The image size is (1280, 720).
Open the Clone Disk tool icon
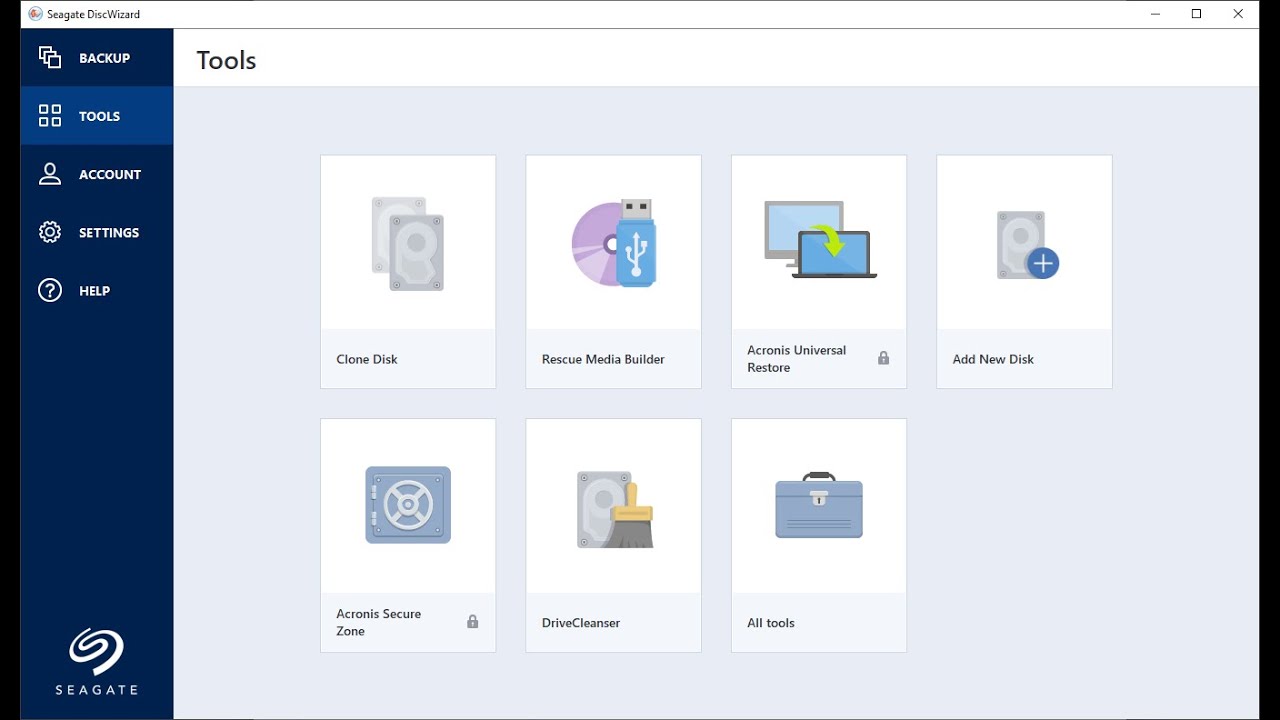pyautogui.click(x=408, y=244)
